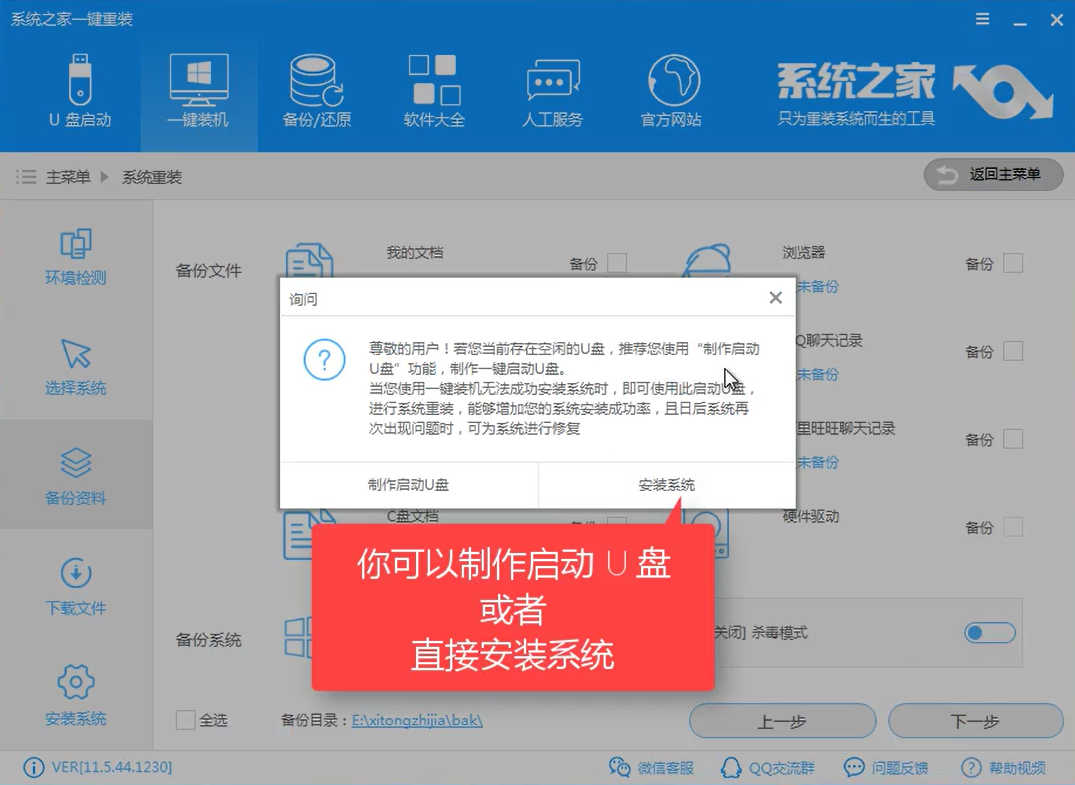Disable the 杀毒模式 toggle switch
The image size is (1075, 785).
pos(989,633)
